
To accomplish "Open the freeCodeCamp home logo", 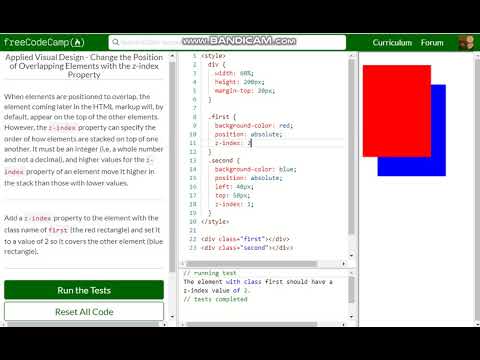I will 44,42.
